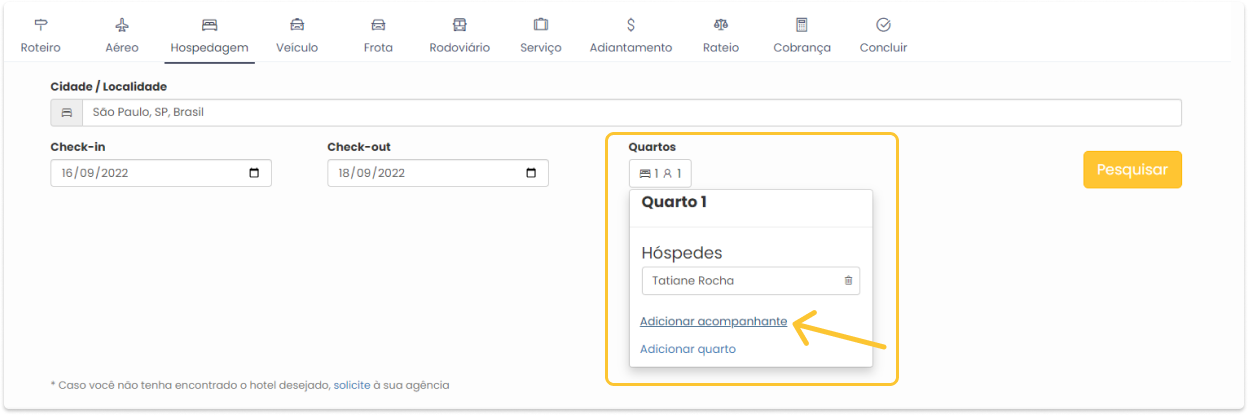1248x415 pixels.
Task: Click the Adiantamento dollar icon
Action: pos(631,25)
